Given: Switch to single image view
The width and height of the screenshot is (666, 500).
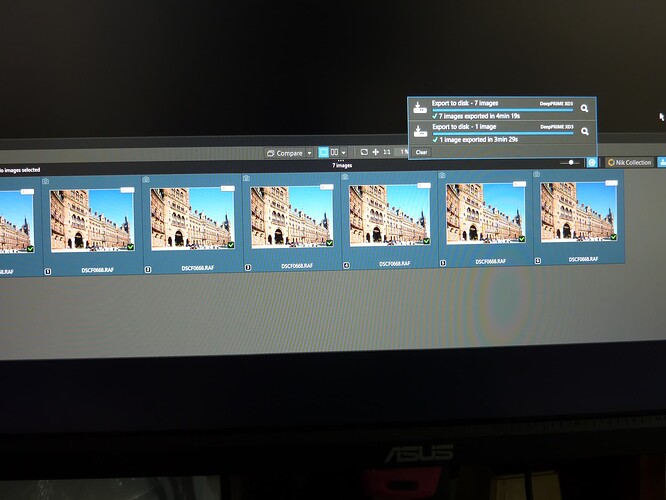Looking at the screenshot, I should coord(324,152).
